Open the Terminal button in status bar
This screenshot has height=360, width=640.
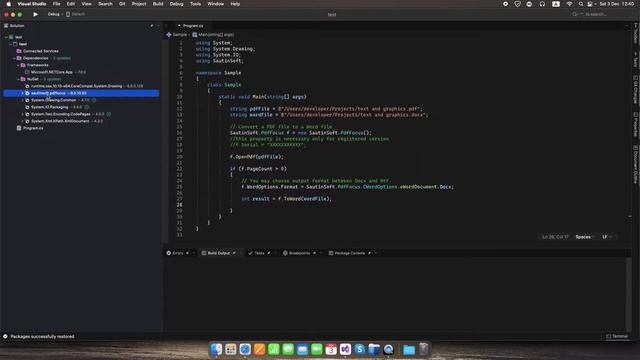pos(617,336)
